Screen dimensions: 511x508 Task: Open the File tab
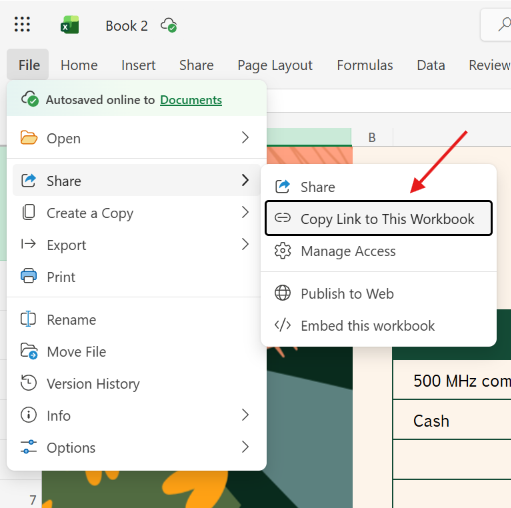(x=28, y=65)
